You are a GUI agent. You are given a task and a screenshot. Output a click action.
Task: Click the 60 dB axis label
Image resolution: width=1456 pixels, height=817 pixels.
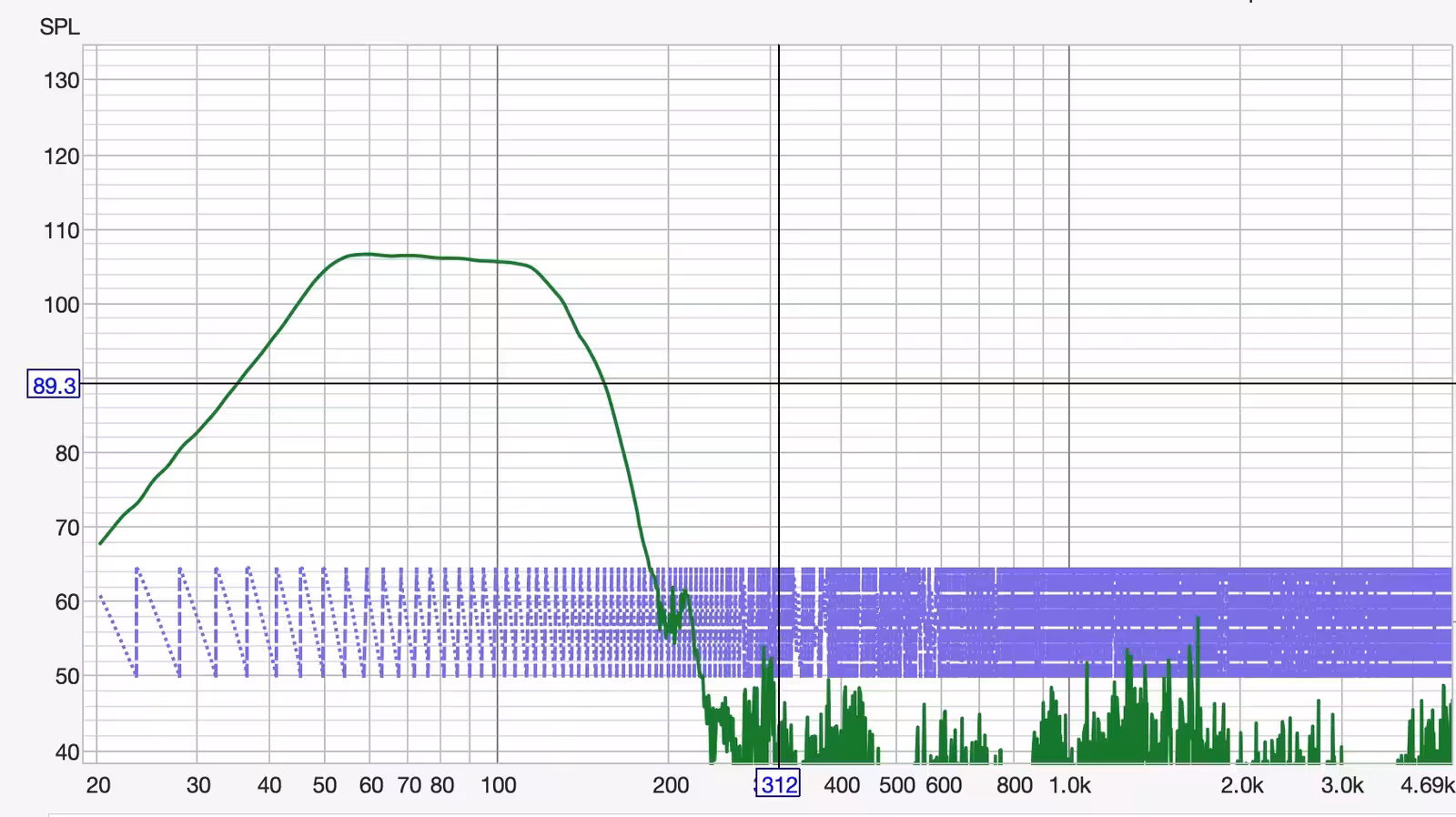pyautogui.click(x=67, y=602)
